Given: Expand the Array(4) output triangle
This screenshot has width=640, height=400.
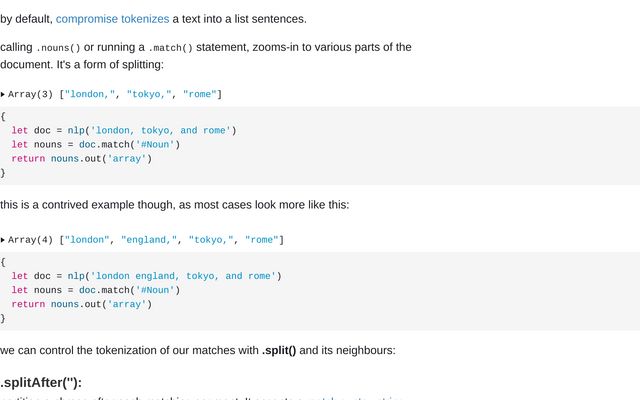Looking at the screenshot, I should [3, 240].
